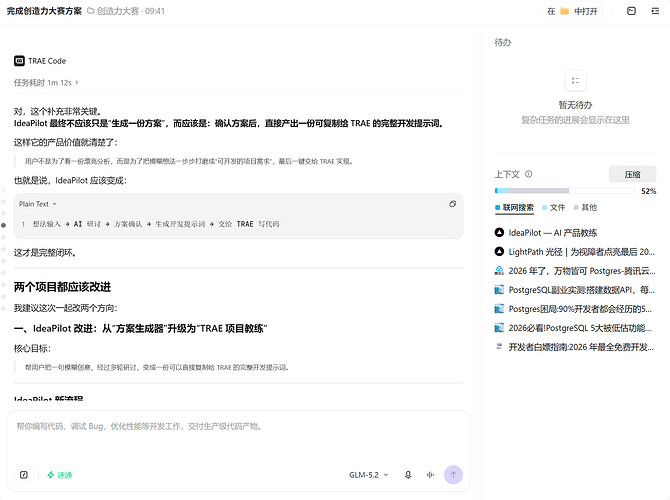
Task: Click the TRAE Code logo icon
Action: click(19, 61)
